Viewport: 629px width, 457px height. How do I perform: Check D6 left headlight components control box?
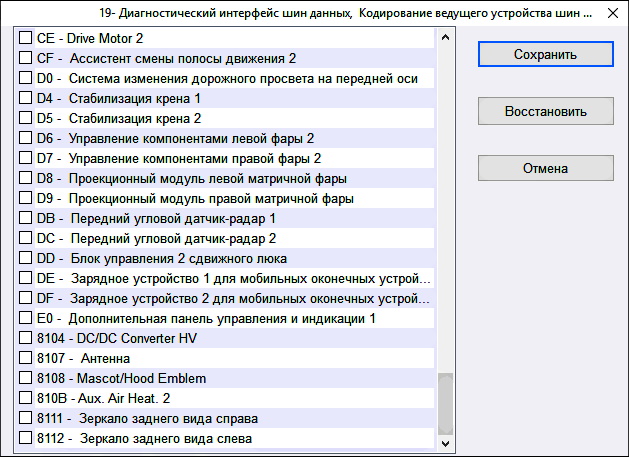26,138
